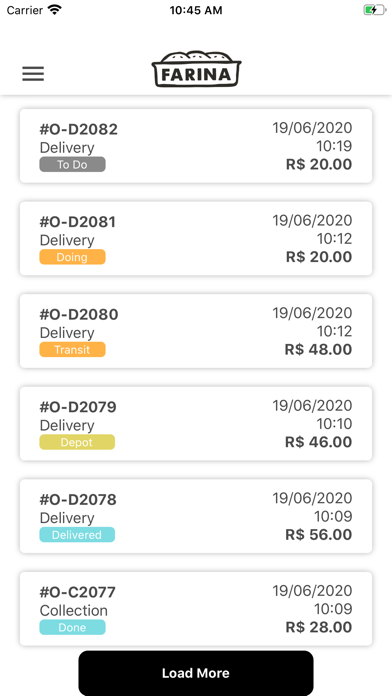The width and height of the screenshot is (392, 696).
Task: Open order #O-D2082
Action: coord(196,146)
